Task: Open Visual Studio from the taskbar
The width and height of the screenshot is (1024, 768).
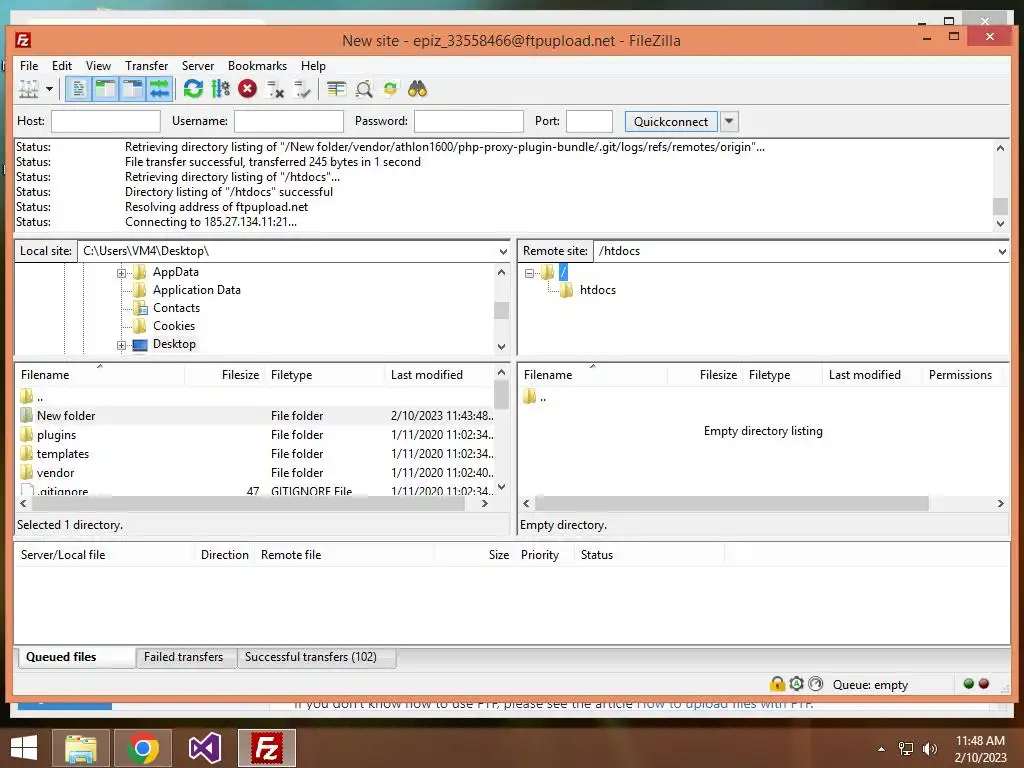Action: click(x=205, y=748)
